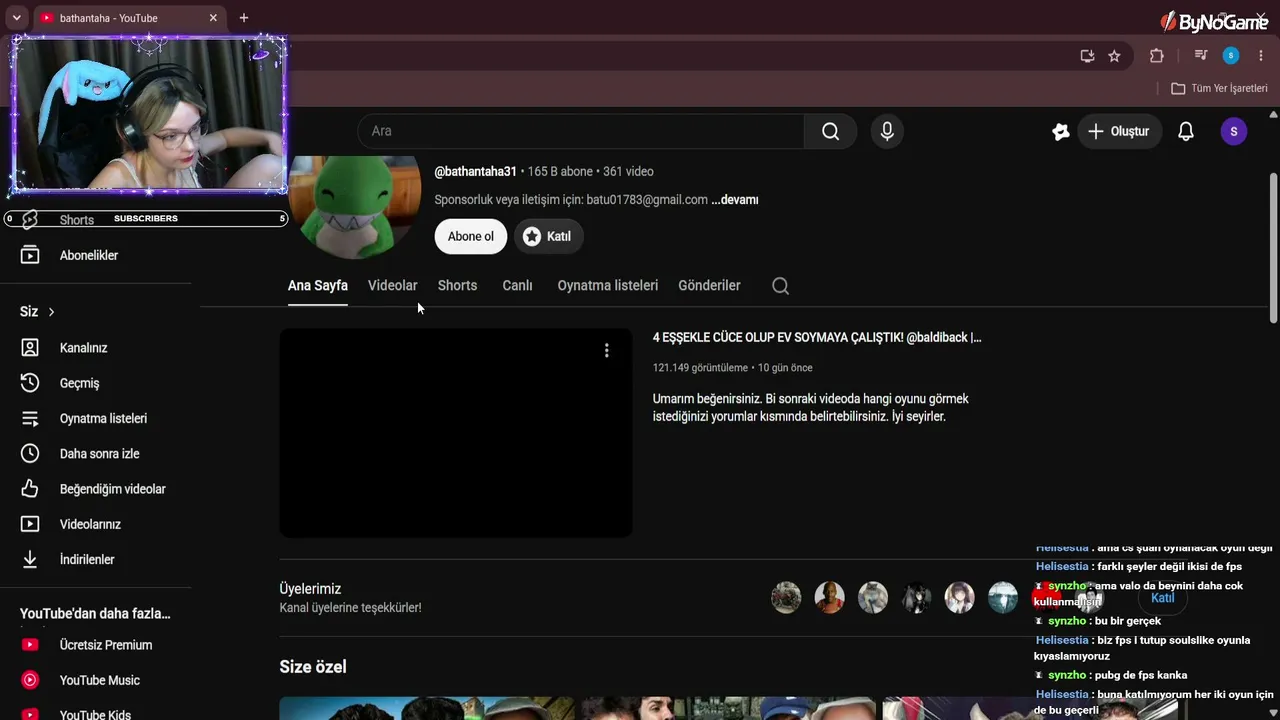Click the Ara search input field
Screen dimensions: 1280x720
(581, 131)
